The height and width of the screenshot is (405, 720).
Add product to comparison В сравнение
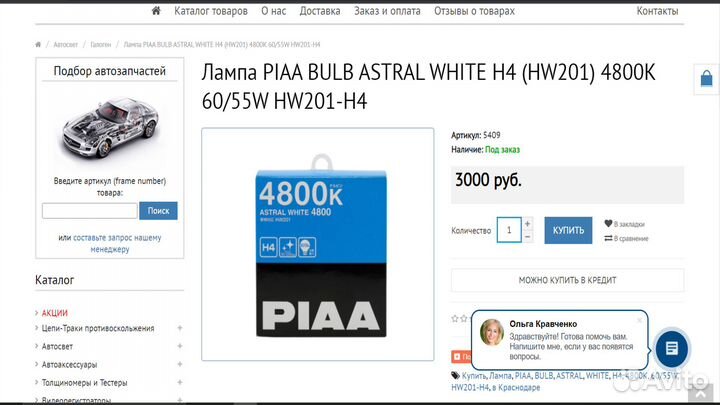[x=626, y=238]
